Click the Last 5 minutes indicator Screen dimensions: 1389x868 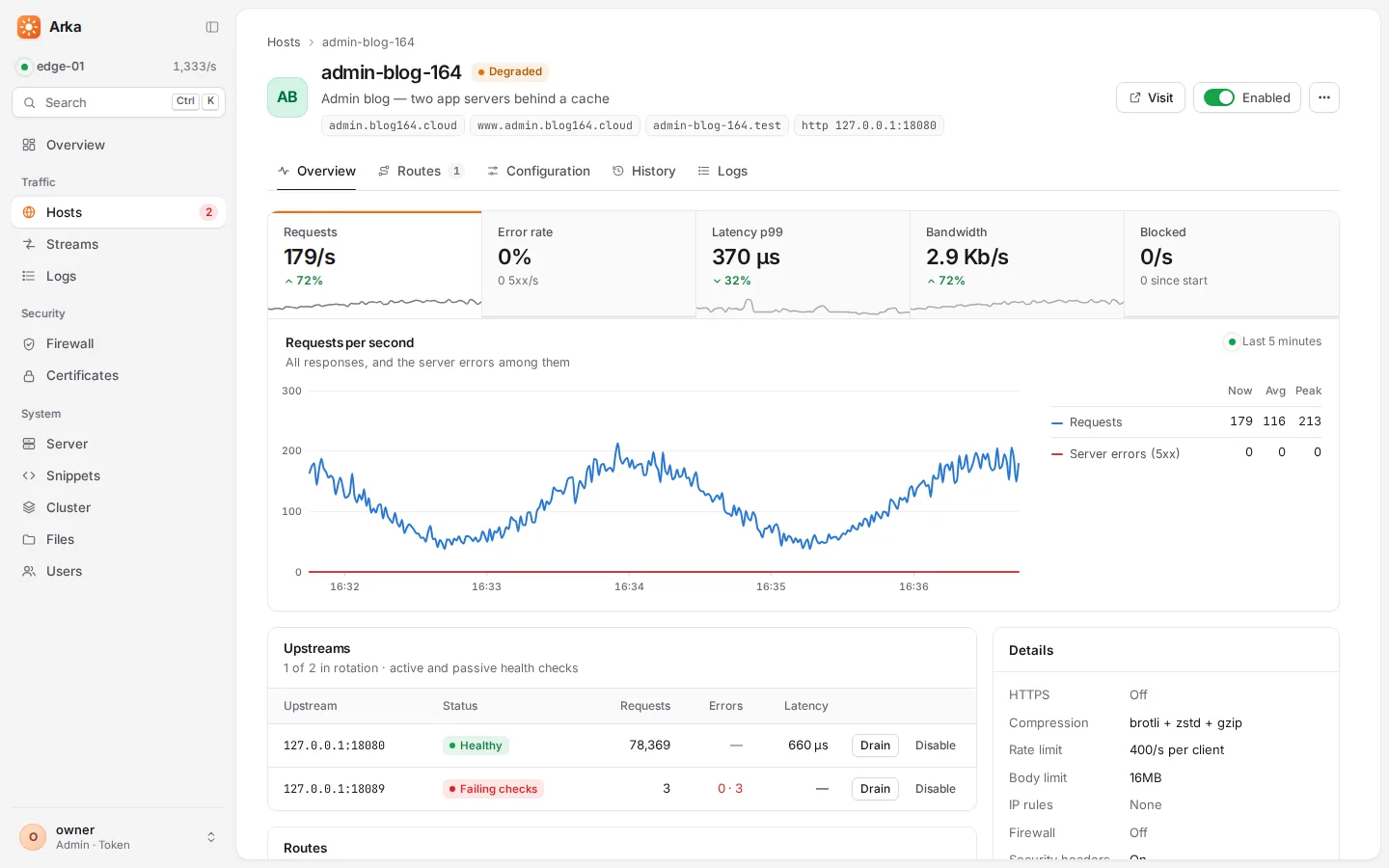pos(1273,341)
